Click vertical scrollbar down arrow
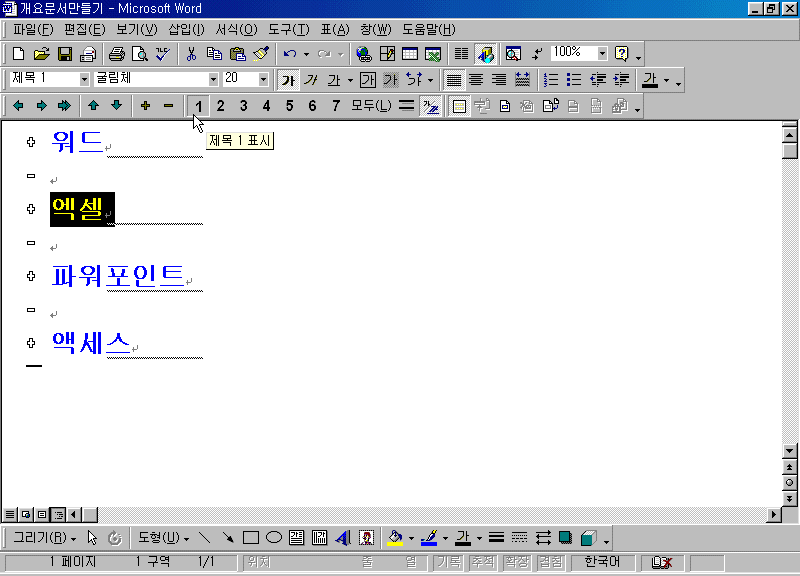The image size is (800, 576). click(789, 451)
